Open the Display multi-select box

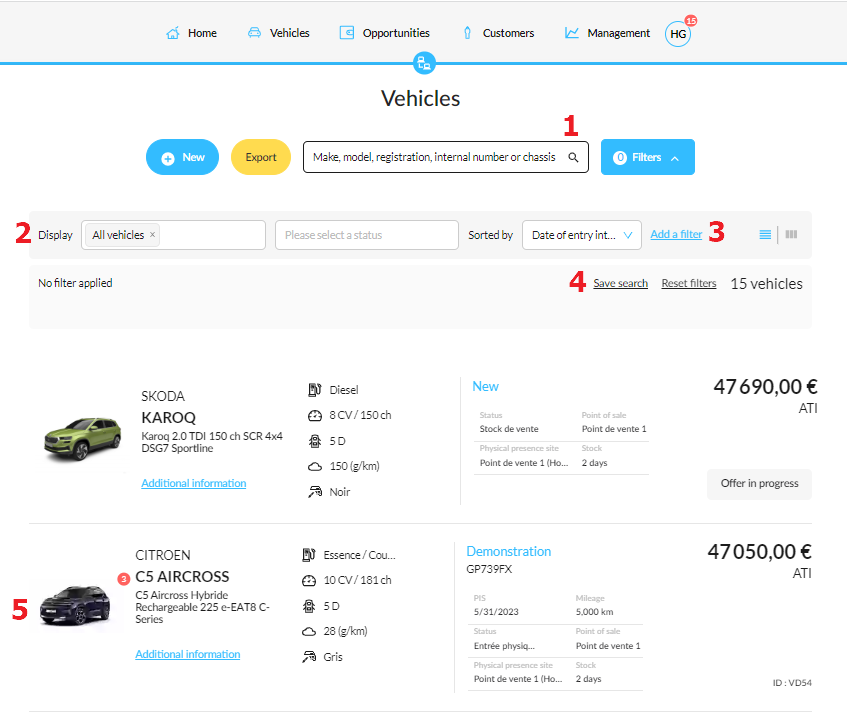point(173,235)
